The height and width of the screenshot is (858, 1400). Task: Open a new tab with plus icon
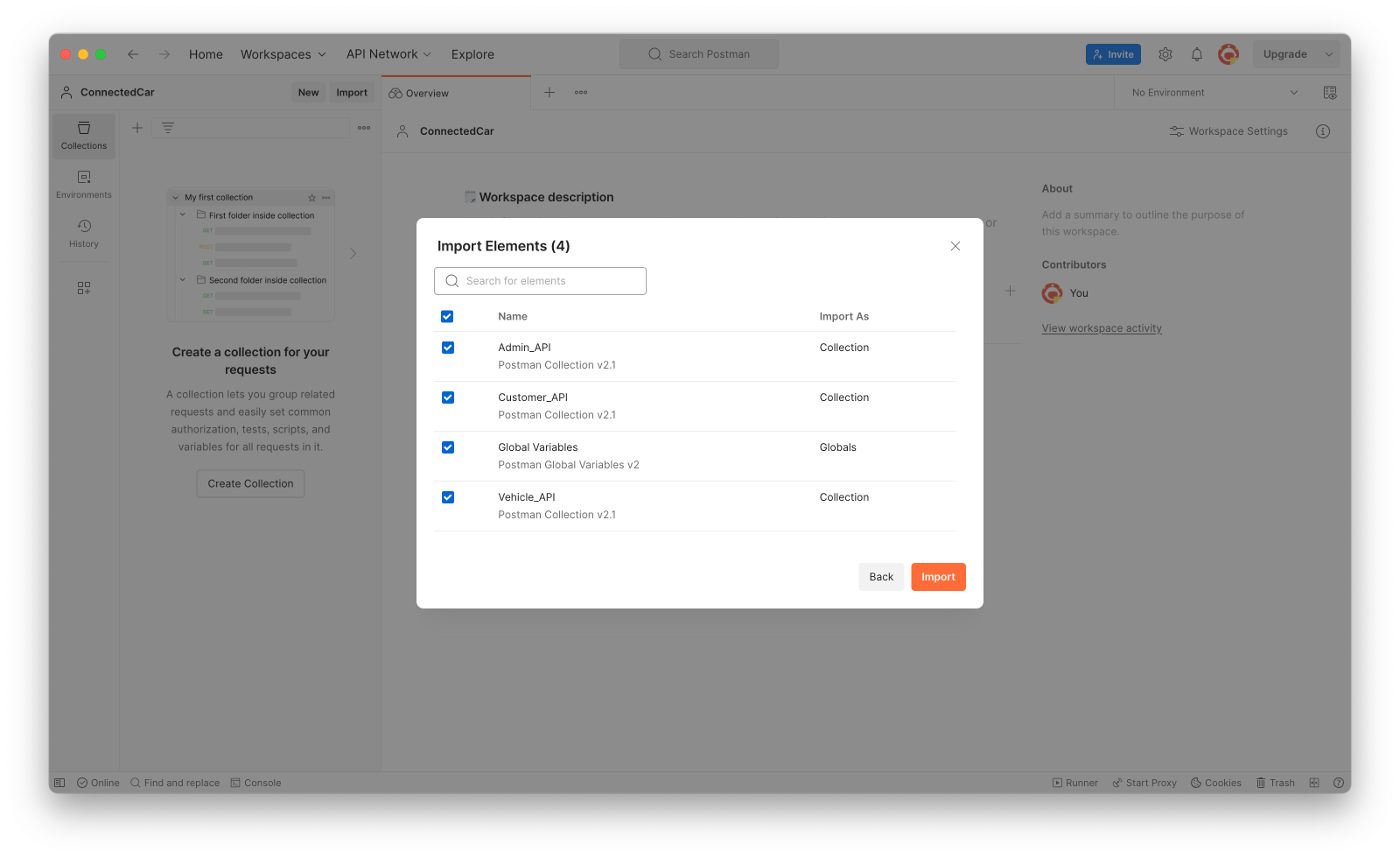(549, 93)
